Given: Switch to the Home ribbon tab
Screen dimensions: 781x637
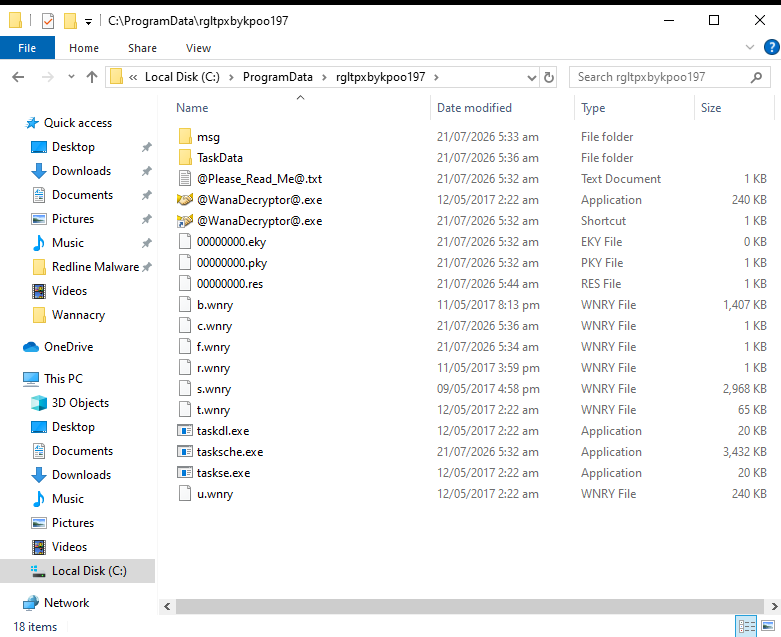Looking at the screenshot, I should click(84, 48).
